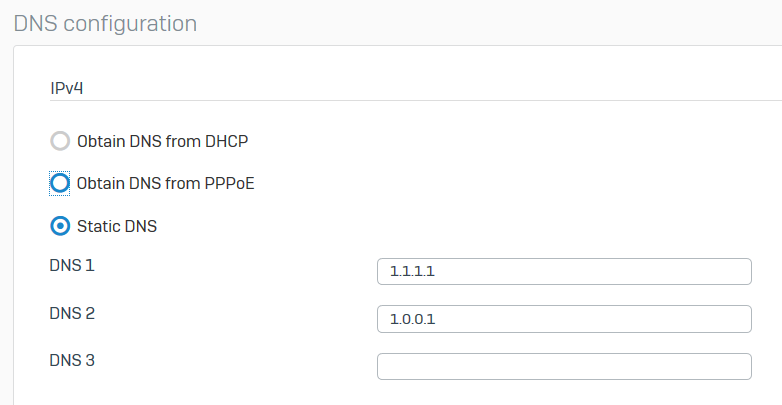Choose the Obtain DNS from PPPoE option
The height and width of the screenshot is (405, 782).
tap(60, 183)
